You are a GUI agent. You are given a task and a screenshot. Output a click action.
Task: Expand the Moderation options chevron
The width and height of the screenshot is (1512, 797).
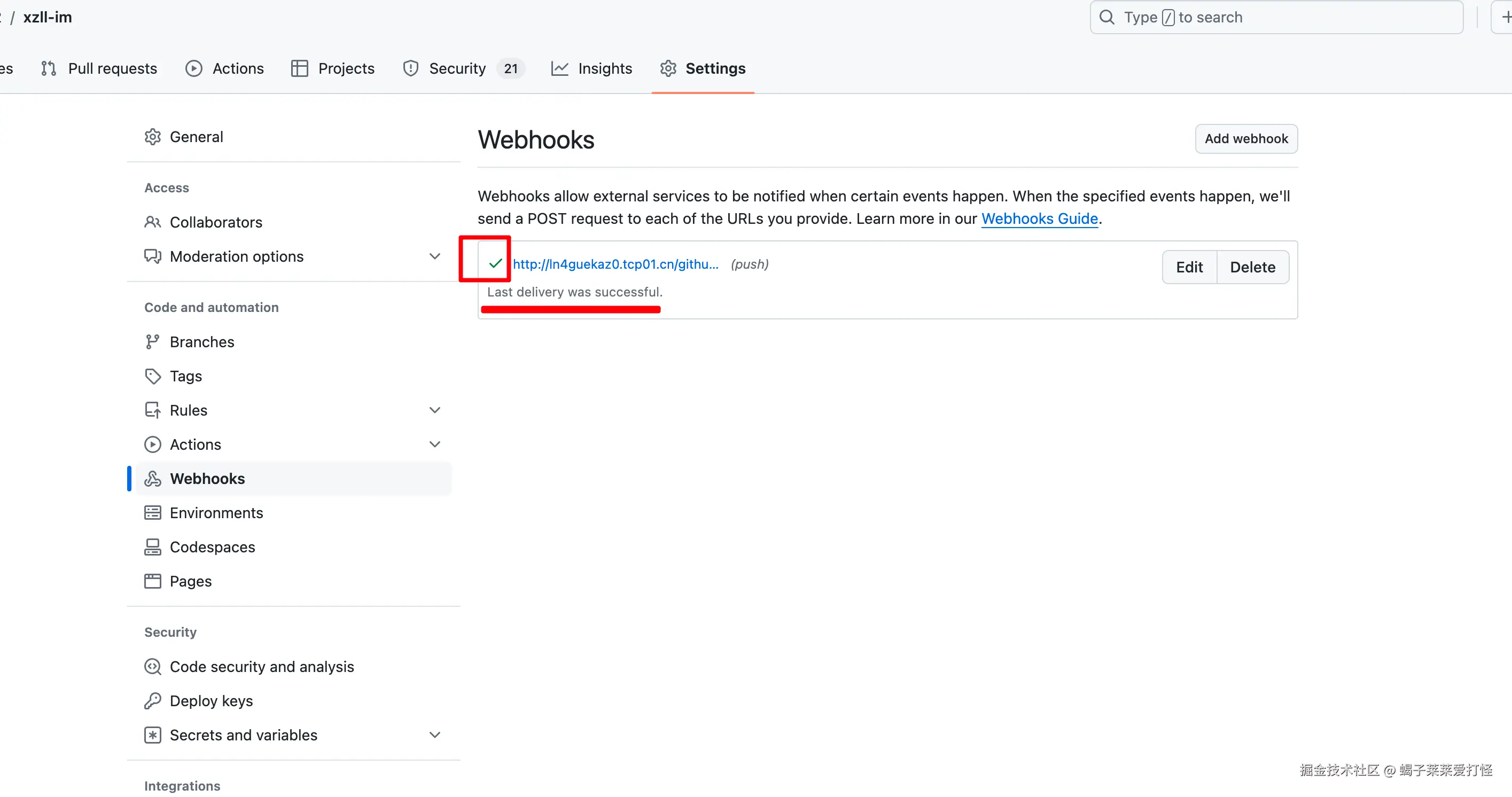coord(434,256)
